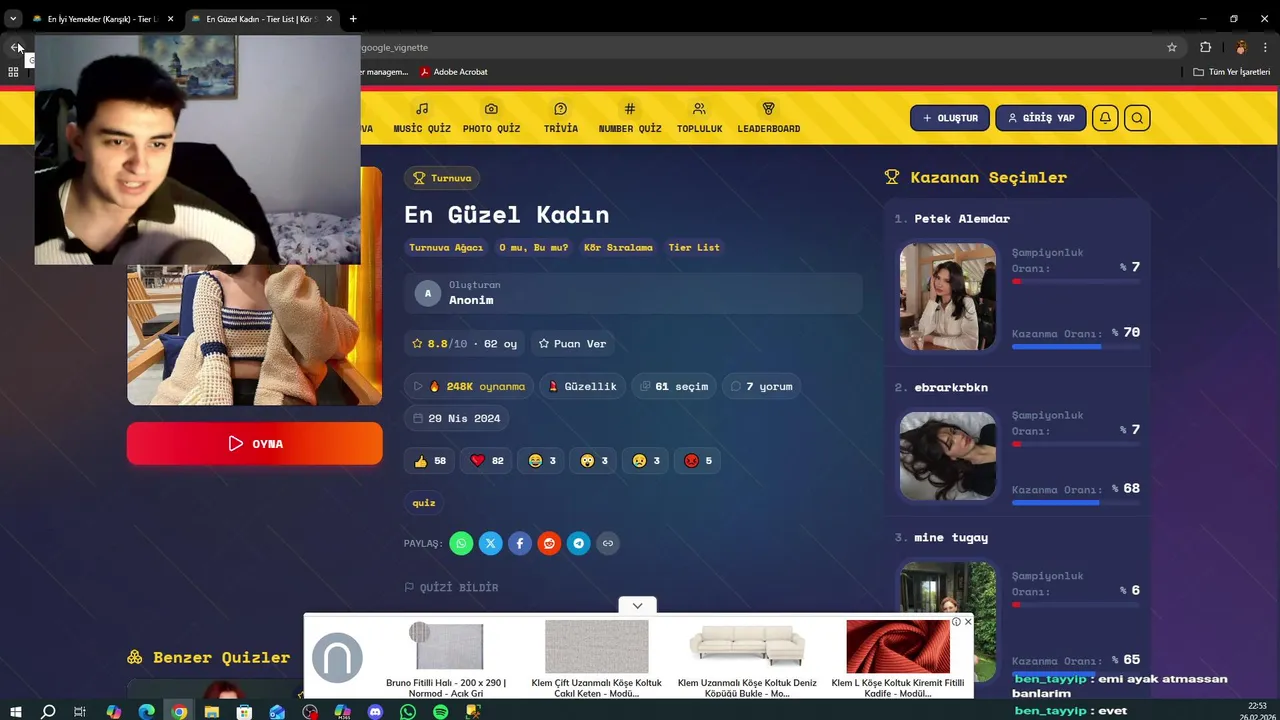This screenshot has width=1280, height=720.
Task: Click Petek Alemdar's Kazanma Oranı progress bar
Action: pyautogui.click(x=1076, y=347)
